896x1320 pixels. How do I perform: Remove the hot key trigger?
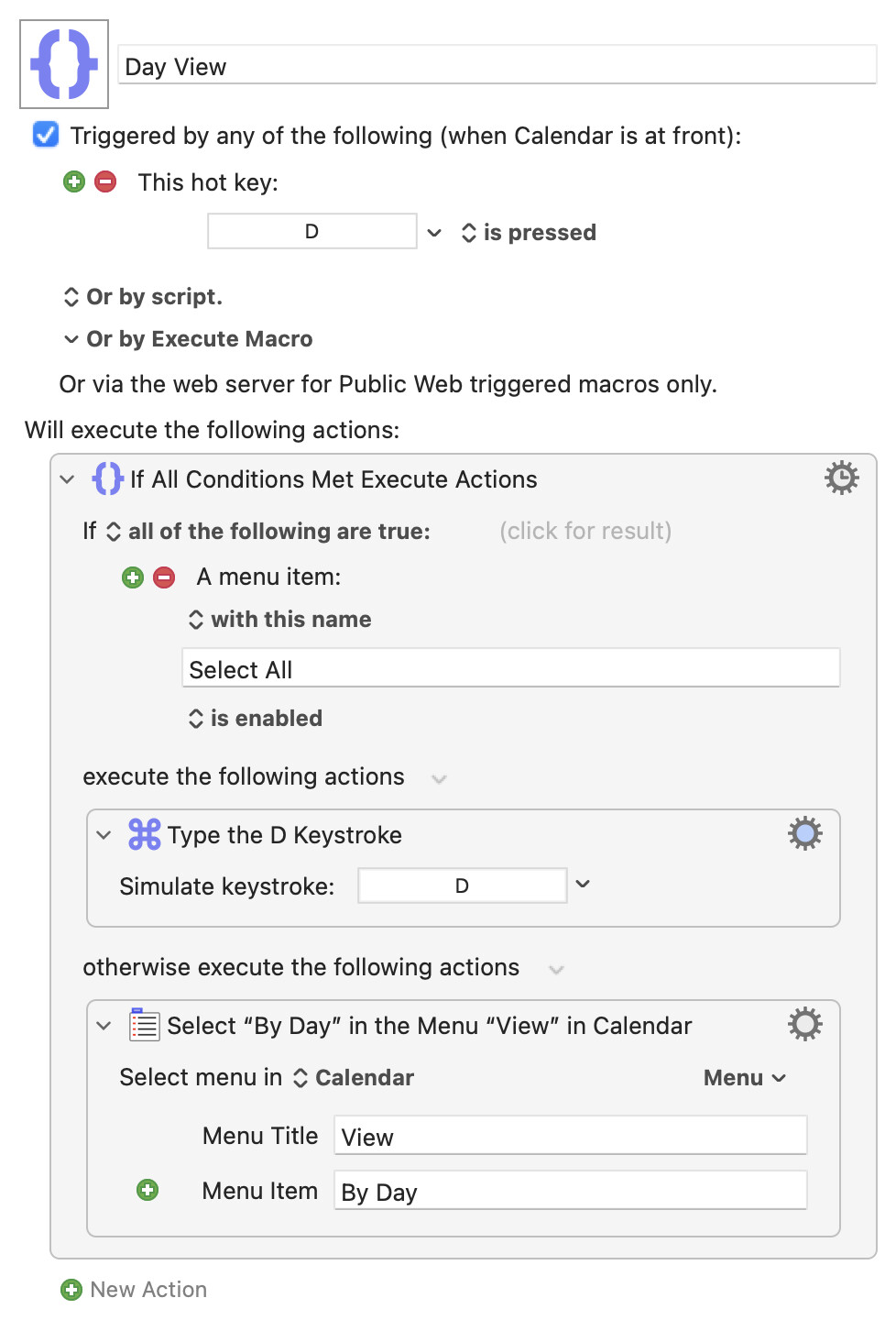pyautogui.click(x=105, y=181)
